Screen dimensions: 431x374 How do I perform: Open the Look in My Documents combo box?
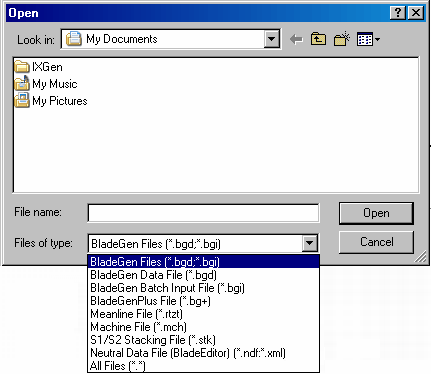(171, 39)
